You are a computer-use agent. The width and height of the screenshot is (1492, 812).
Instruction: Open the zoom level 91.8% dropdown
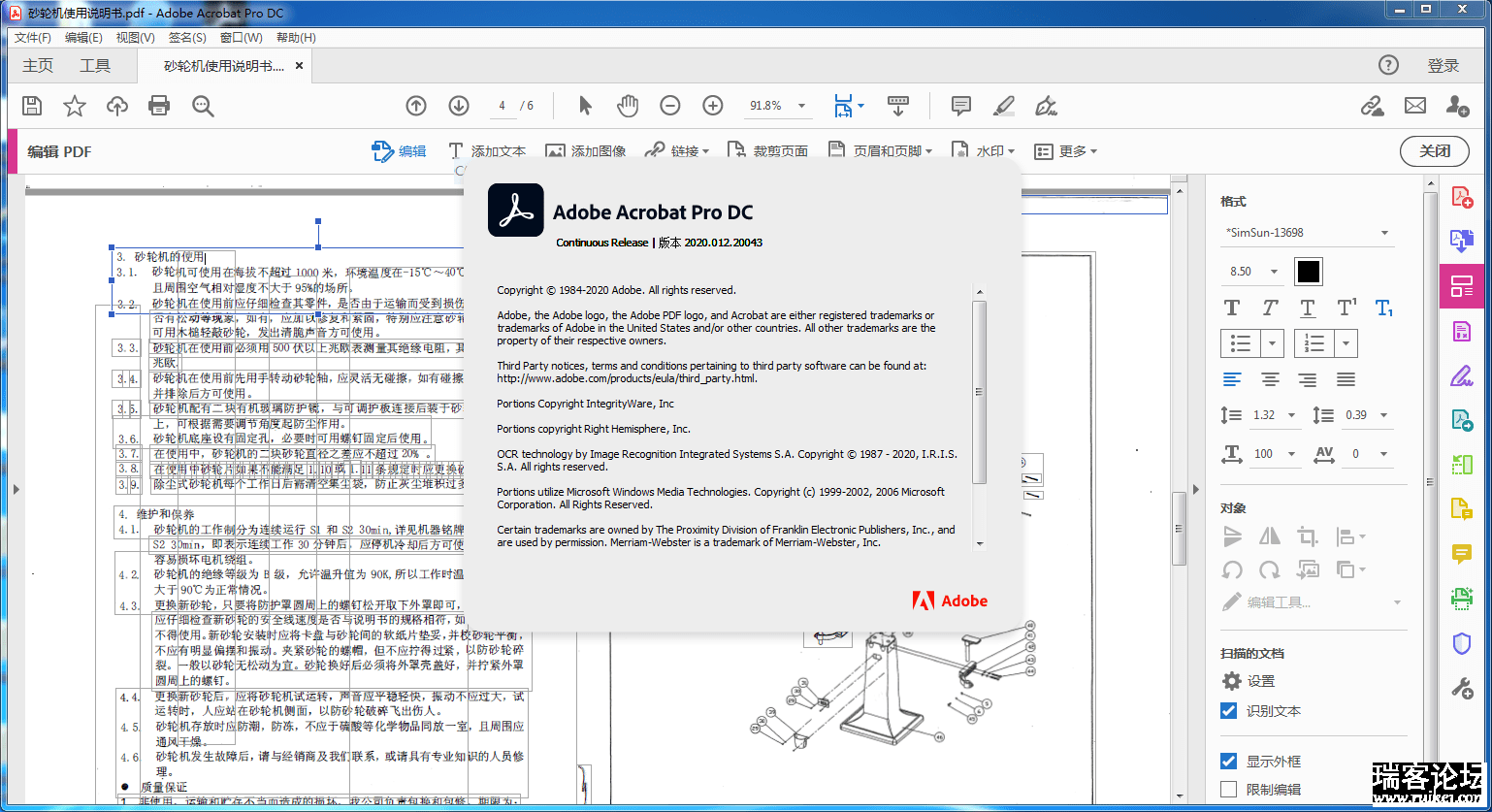(x=779, y=106)
